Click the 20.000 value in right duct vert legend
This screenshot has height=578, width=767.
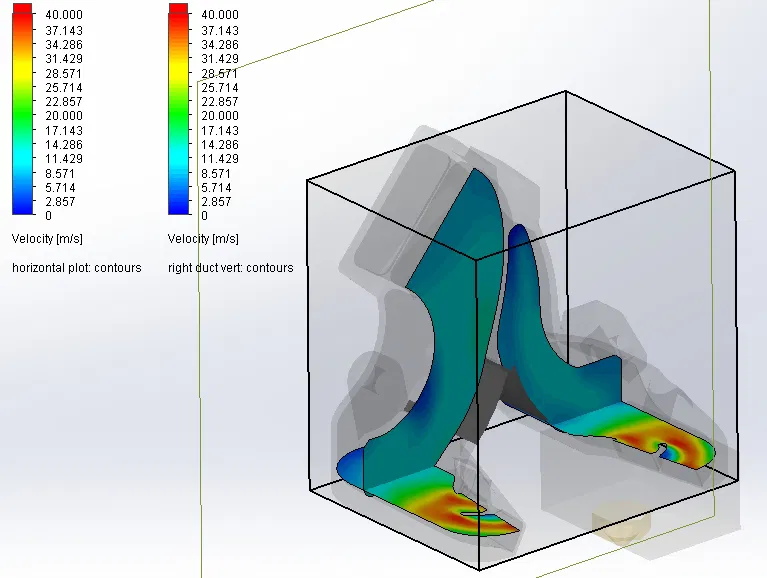[x=220, y=116]
